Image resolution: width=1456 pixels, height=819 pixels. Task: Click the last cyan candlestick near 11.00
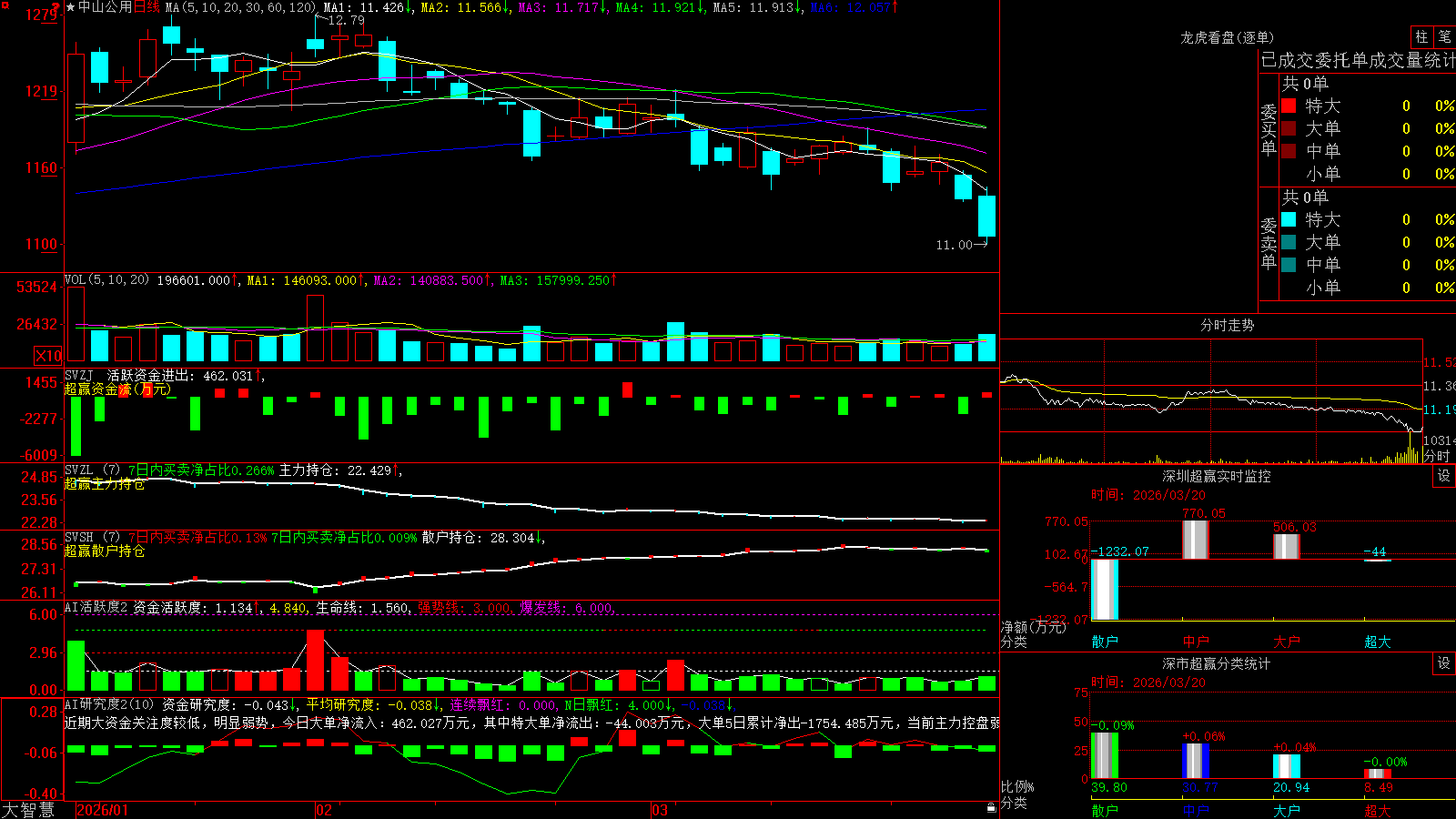[x=986, y=216]
